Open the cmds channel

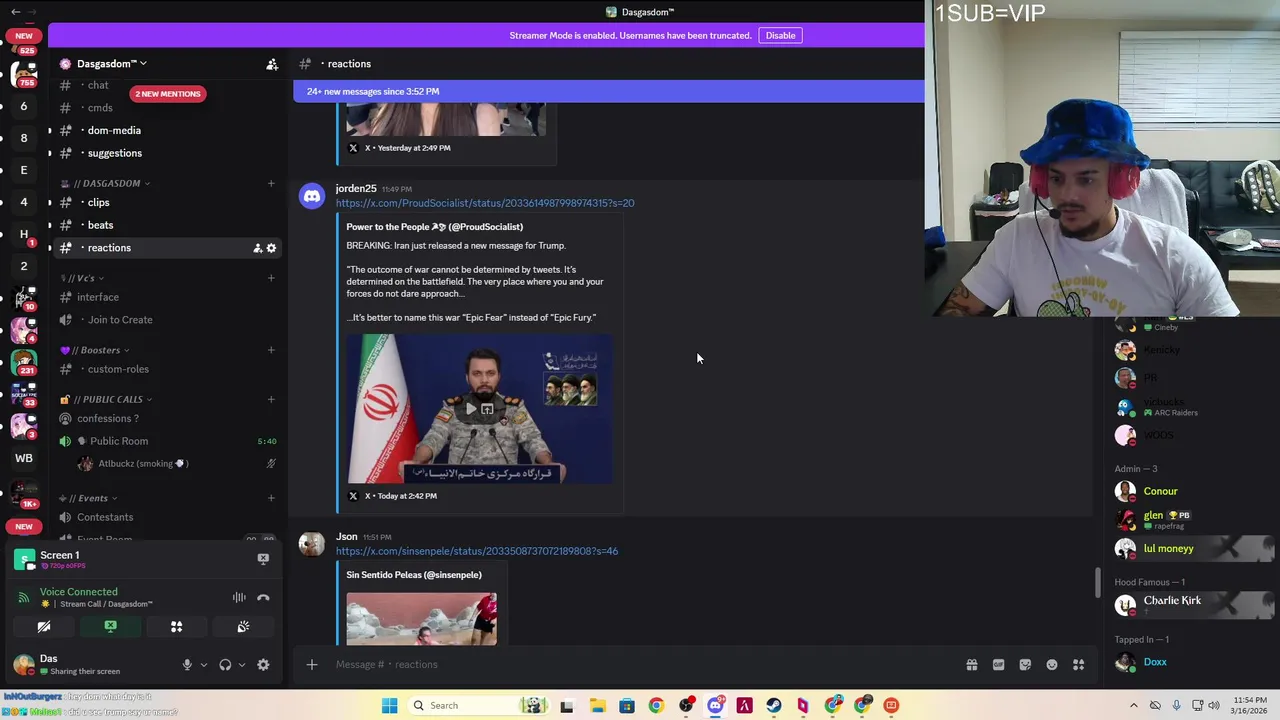(100, 108)
